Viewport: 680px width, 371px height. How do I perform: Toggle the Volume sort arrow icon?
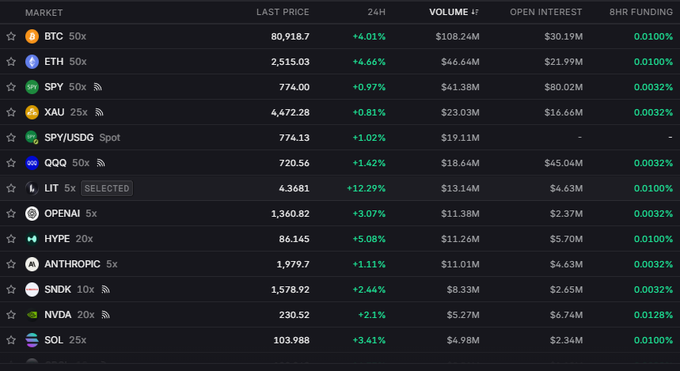(475, 12)
